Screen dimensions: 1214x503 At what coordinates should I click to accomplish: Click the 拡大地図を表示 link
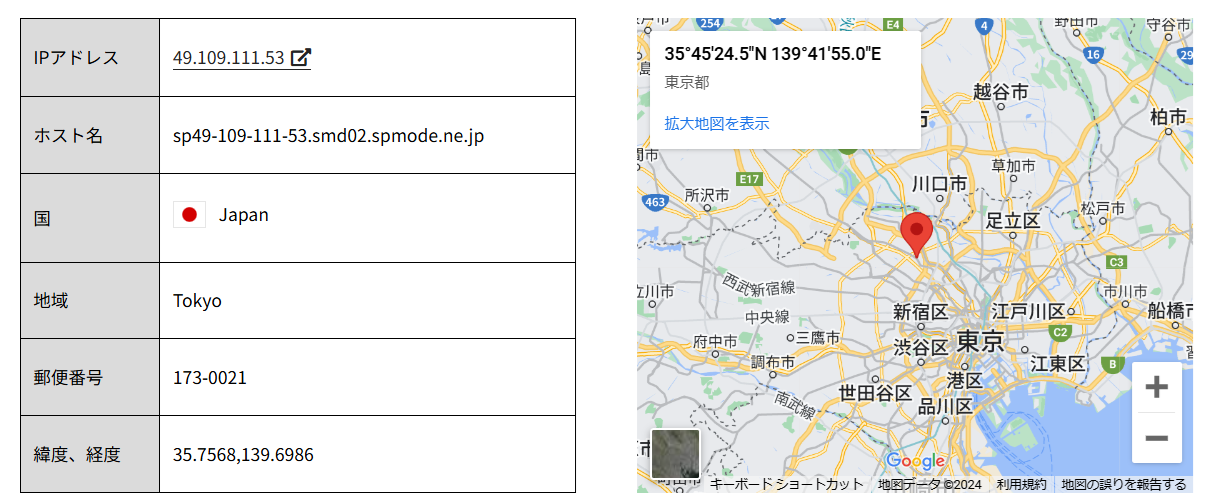717,123
